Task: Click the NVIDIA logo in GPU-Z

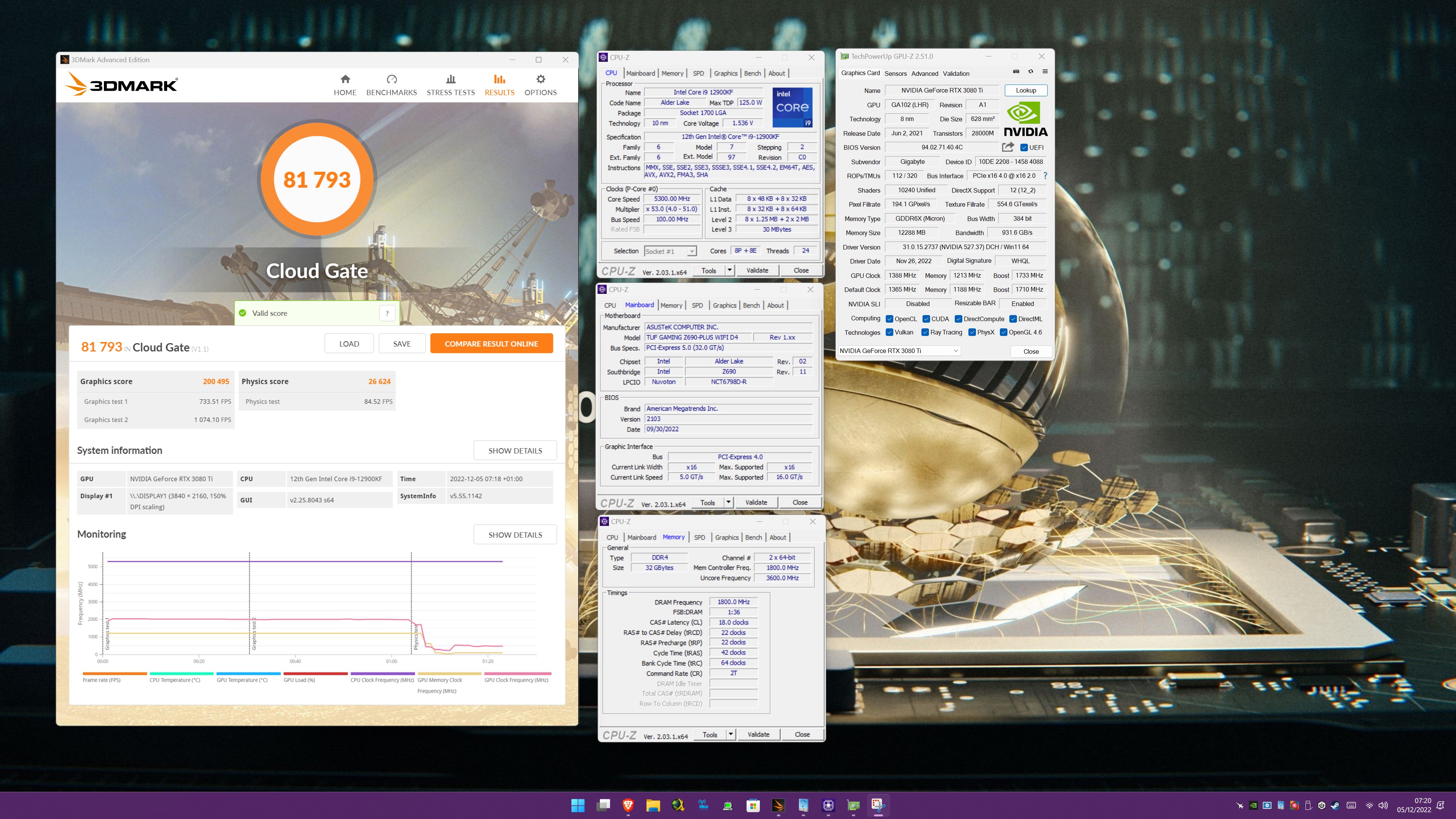Action: point(1025,119)
